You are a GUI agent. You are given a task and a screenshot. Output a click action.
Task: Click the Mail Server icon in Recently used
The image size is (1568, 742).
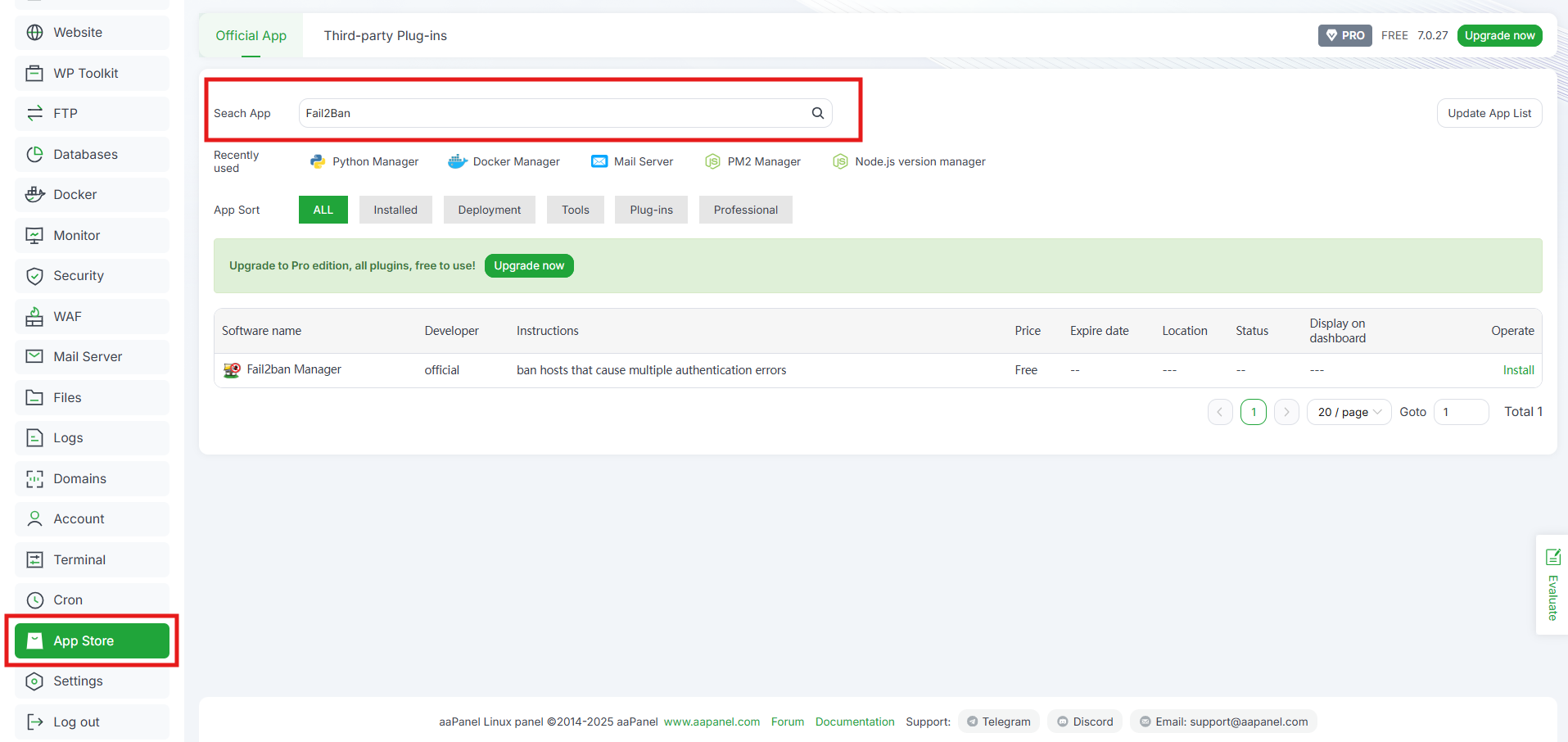[x=599, y=161]
